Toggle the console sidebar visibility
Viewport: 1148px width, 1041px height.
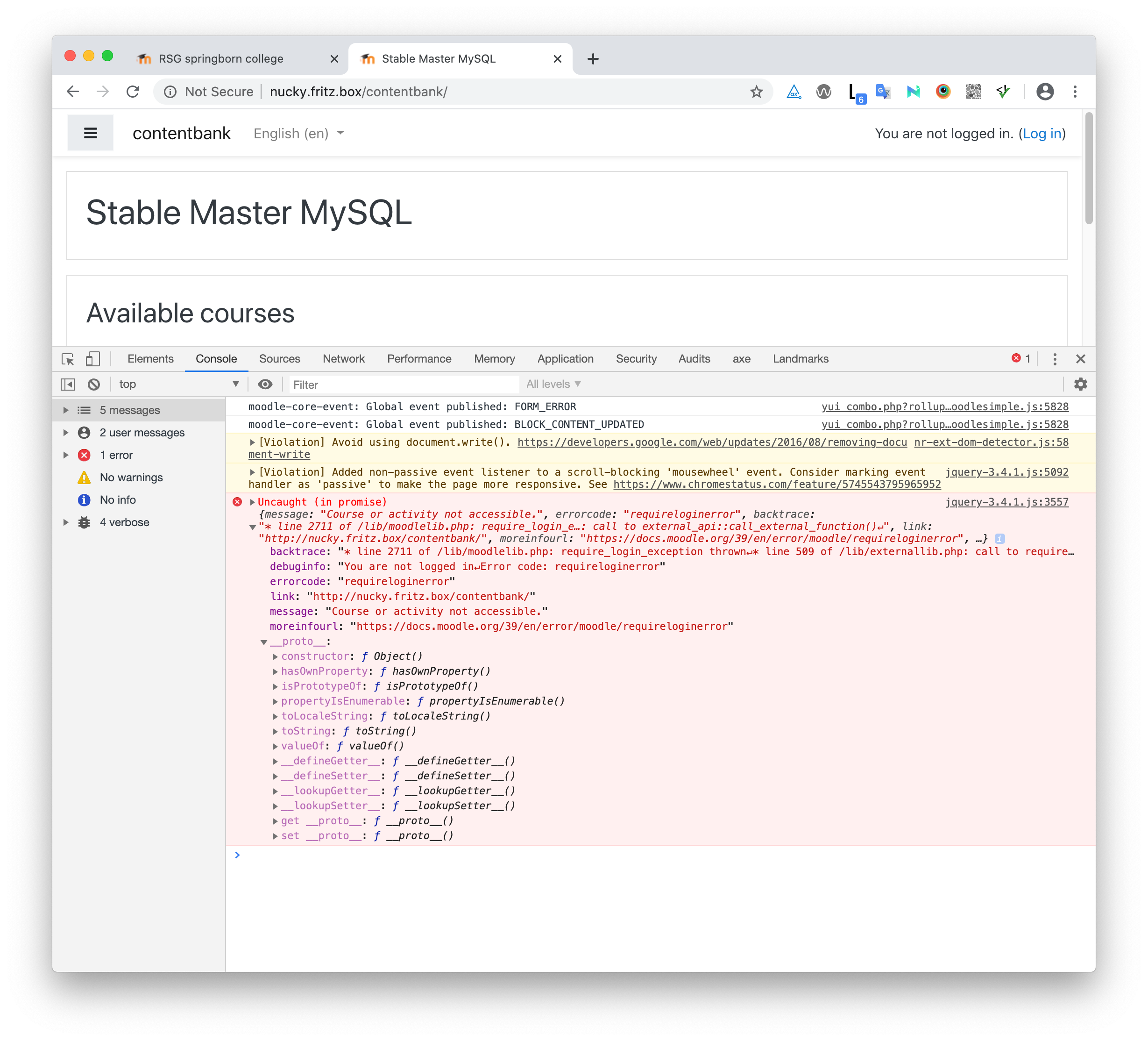68,385
